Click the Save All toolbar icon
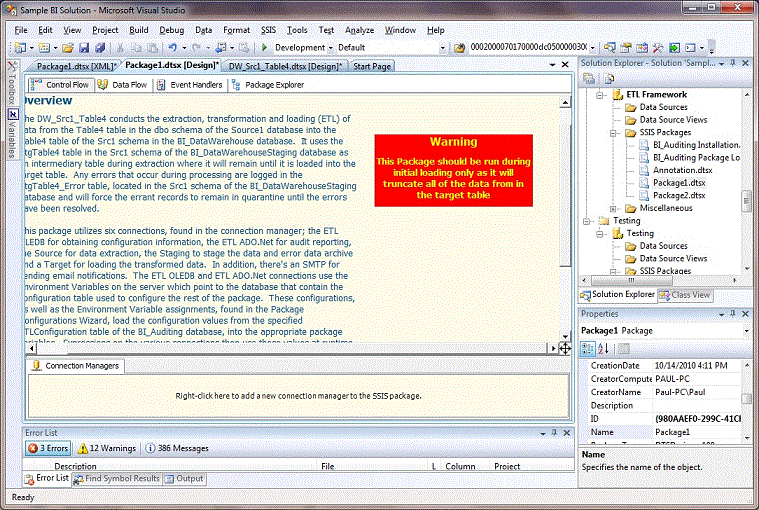Viewport: 759px width, 510px height. [100, 47]
